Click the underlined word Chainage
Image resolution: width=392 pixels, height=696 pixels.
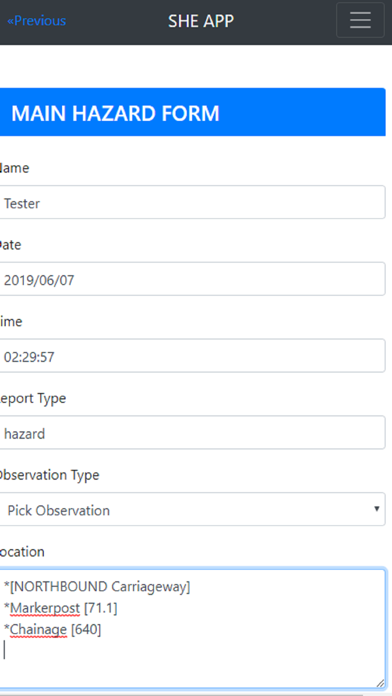tap(38, 629)
